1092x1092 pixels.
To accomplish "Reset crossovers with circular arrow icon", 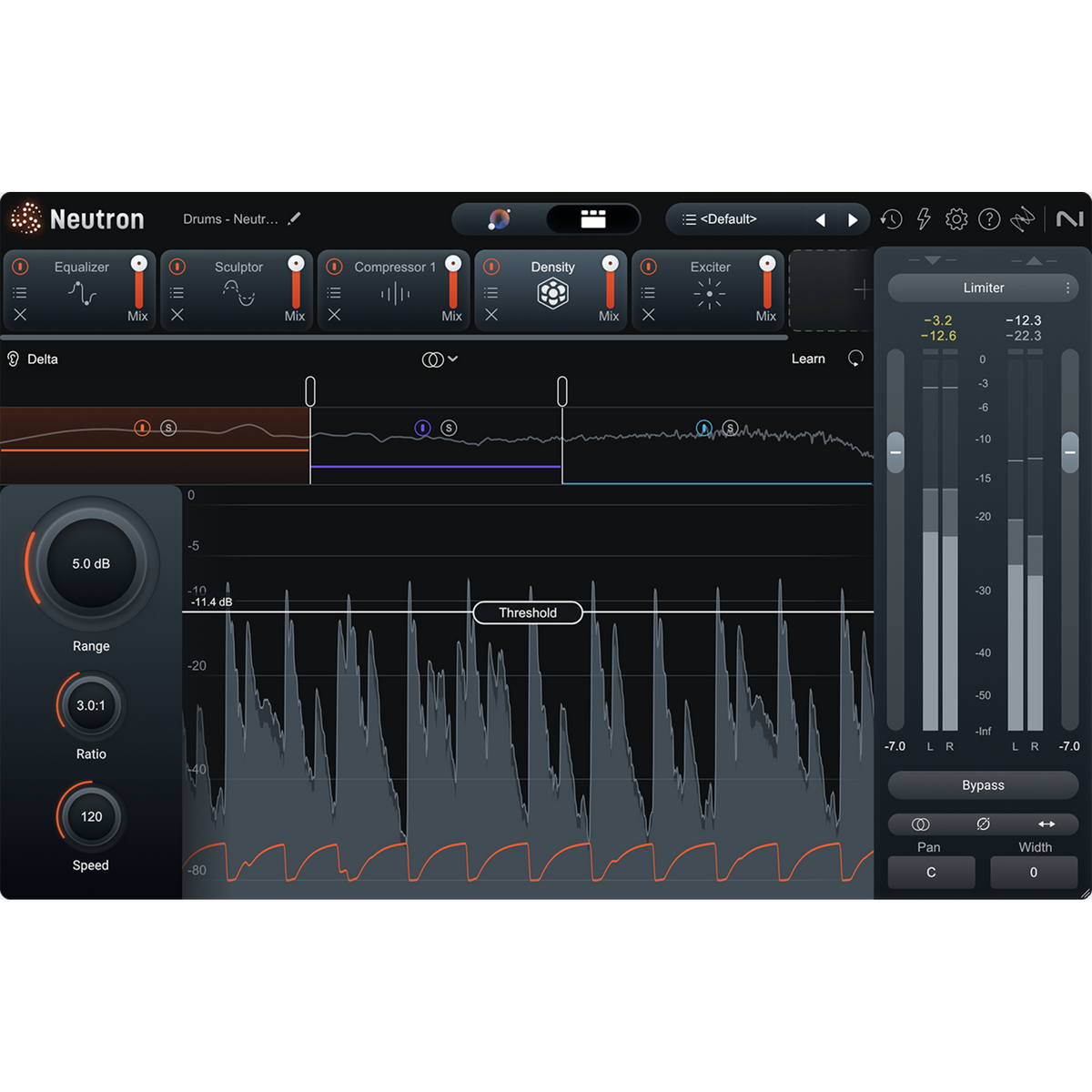I will point(855,359).
